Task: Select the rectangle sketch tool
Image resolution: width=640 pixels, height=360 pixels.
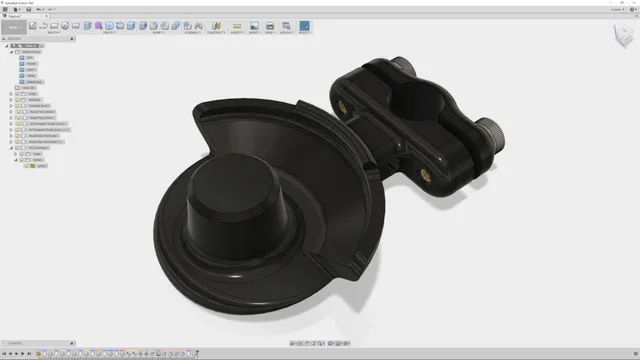Action: 54,26
